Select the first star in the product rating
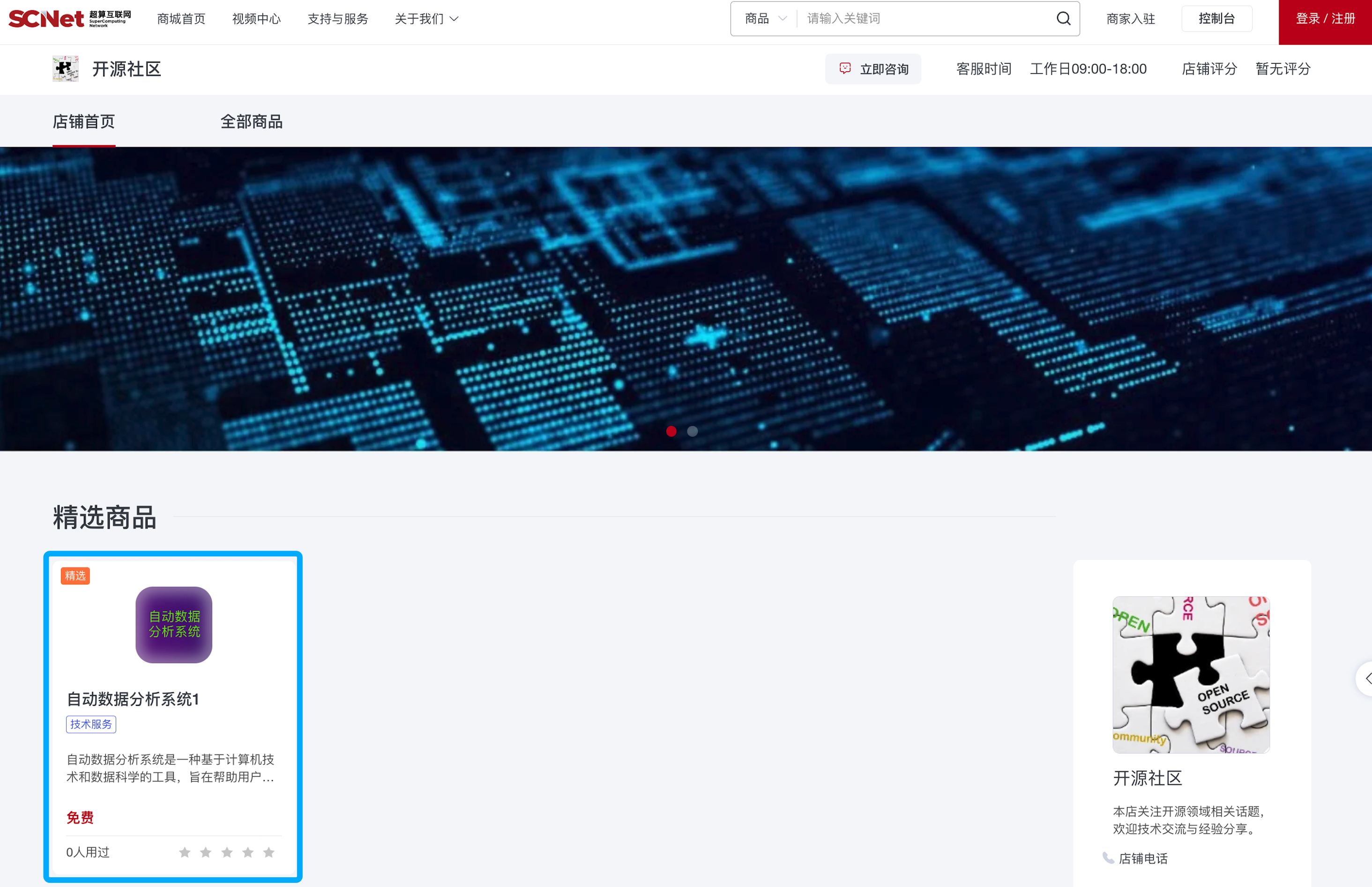This screenshot has height=887, width=1372. click(x=185, y=852)
